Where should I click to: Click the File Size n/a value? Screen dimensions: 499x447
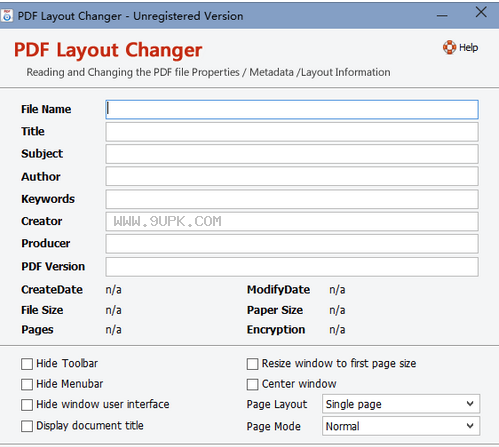pyautogui.click(x=113, y=310)
